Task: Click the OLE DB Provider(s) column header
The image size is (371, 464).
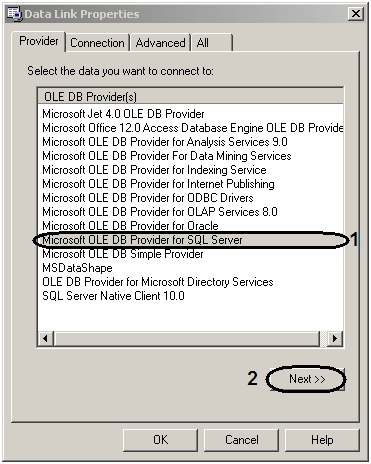Action: pyautogui.click(x=190, y=97)
